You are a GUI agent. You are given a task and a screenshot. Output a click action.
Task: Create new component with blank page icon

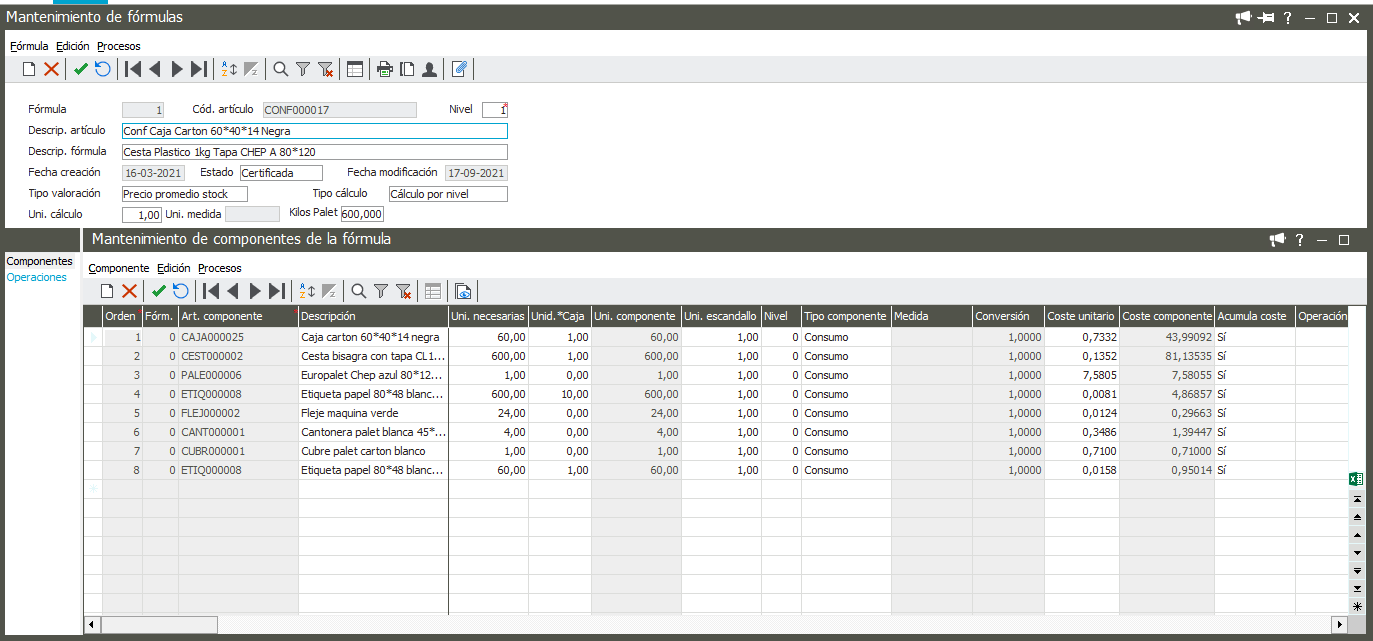107,291
